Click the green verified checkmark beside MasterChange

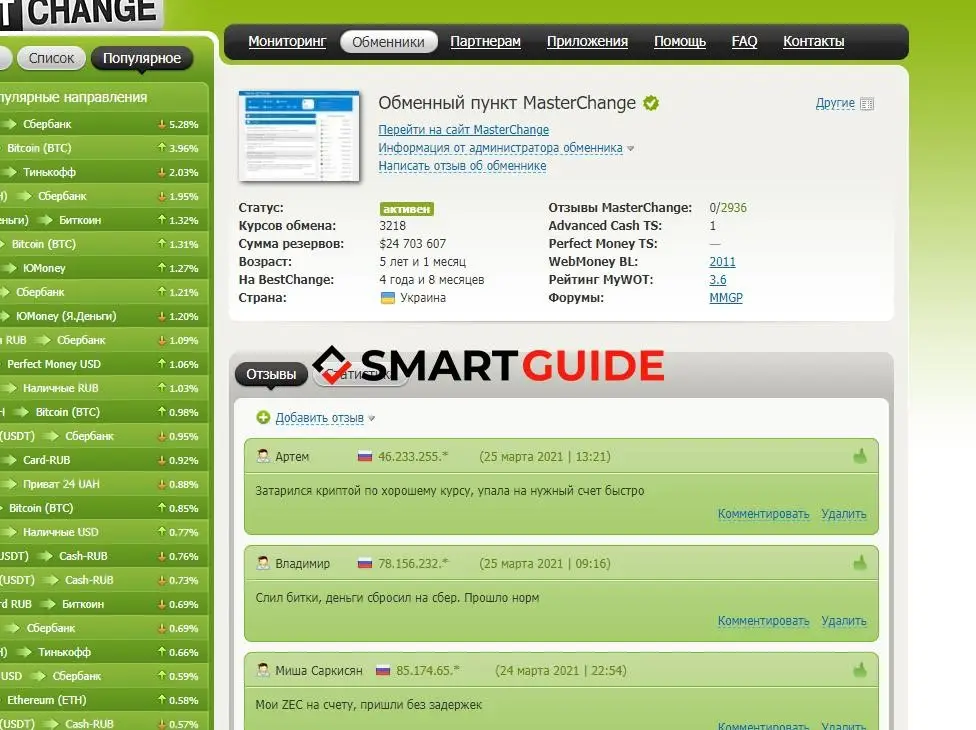651,103
